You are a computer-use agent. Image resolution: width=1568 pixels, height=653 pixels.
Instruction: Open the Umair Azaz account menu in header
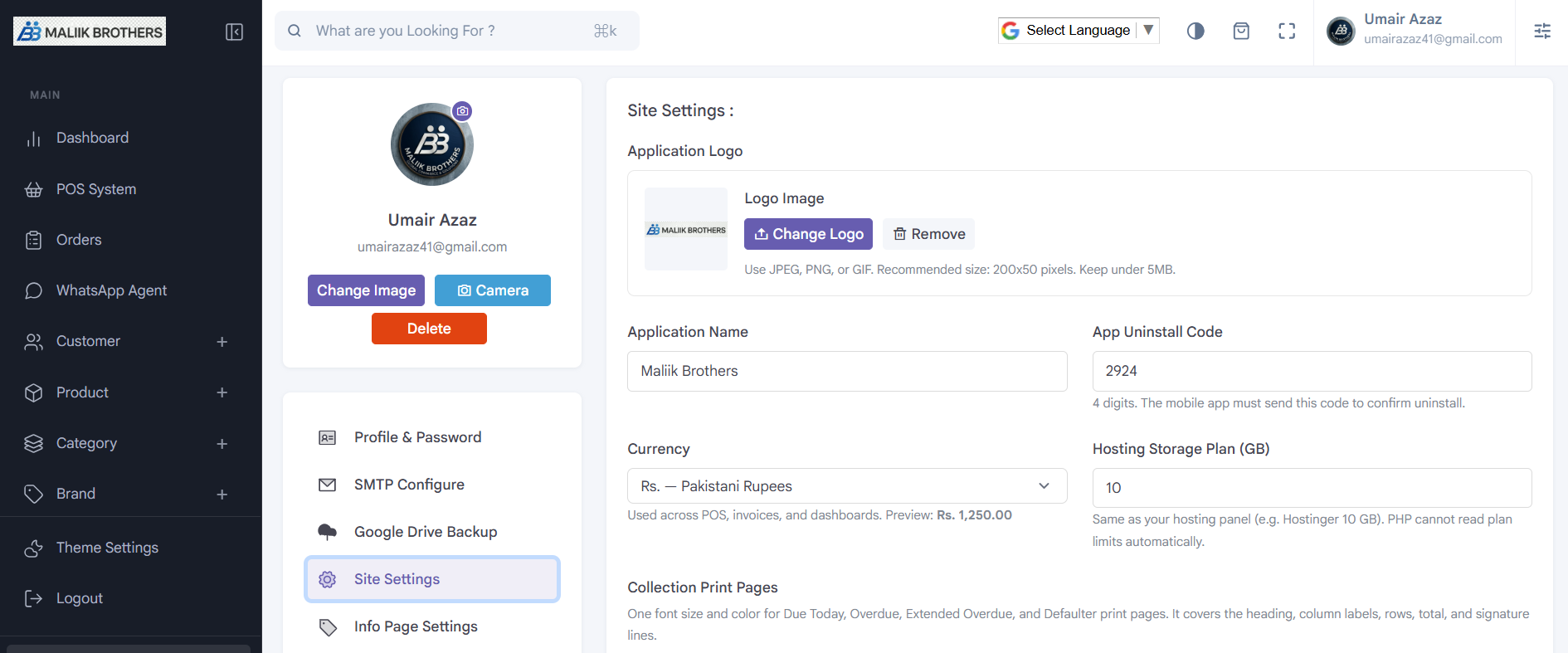[x=1414, y=31]
